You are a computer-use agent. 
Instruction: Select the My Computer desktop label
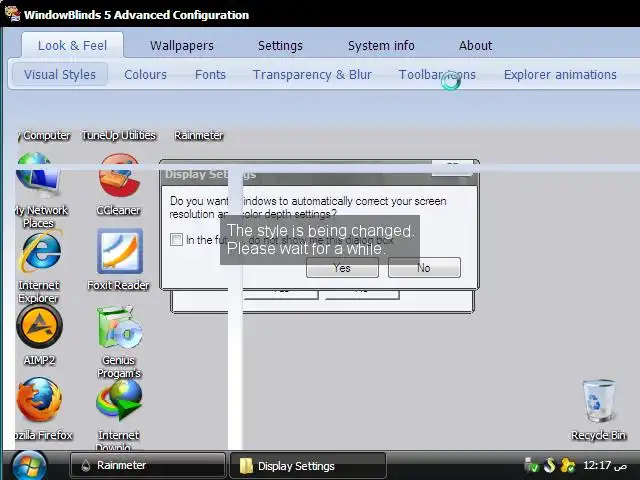point(44,135)
